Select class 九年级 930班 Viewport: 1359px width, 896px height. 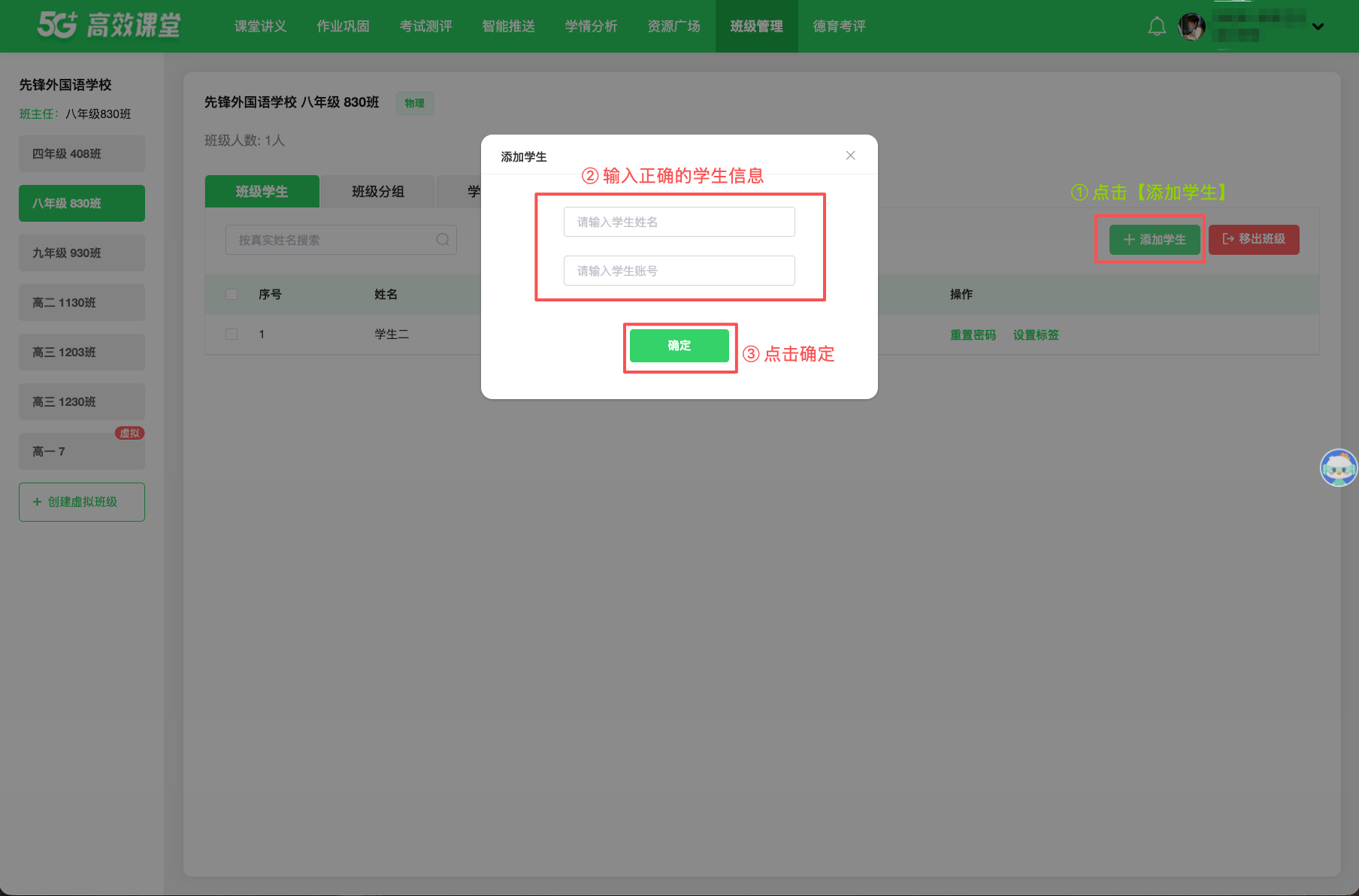[82, 253]
